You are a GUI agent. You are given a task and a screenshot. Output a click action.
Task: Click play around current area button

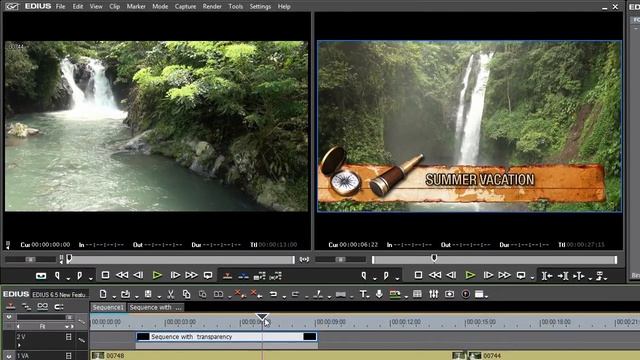tap(579, 276)
